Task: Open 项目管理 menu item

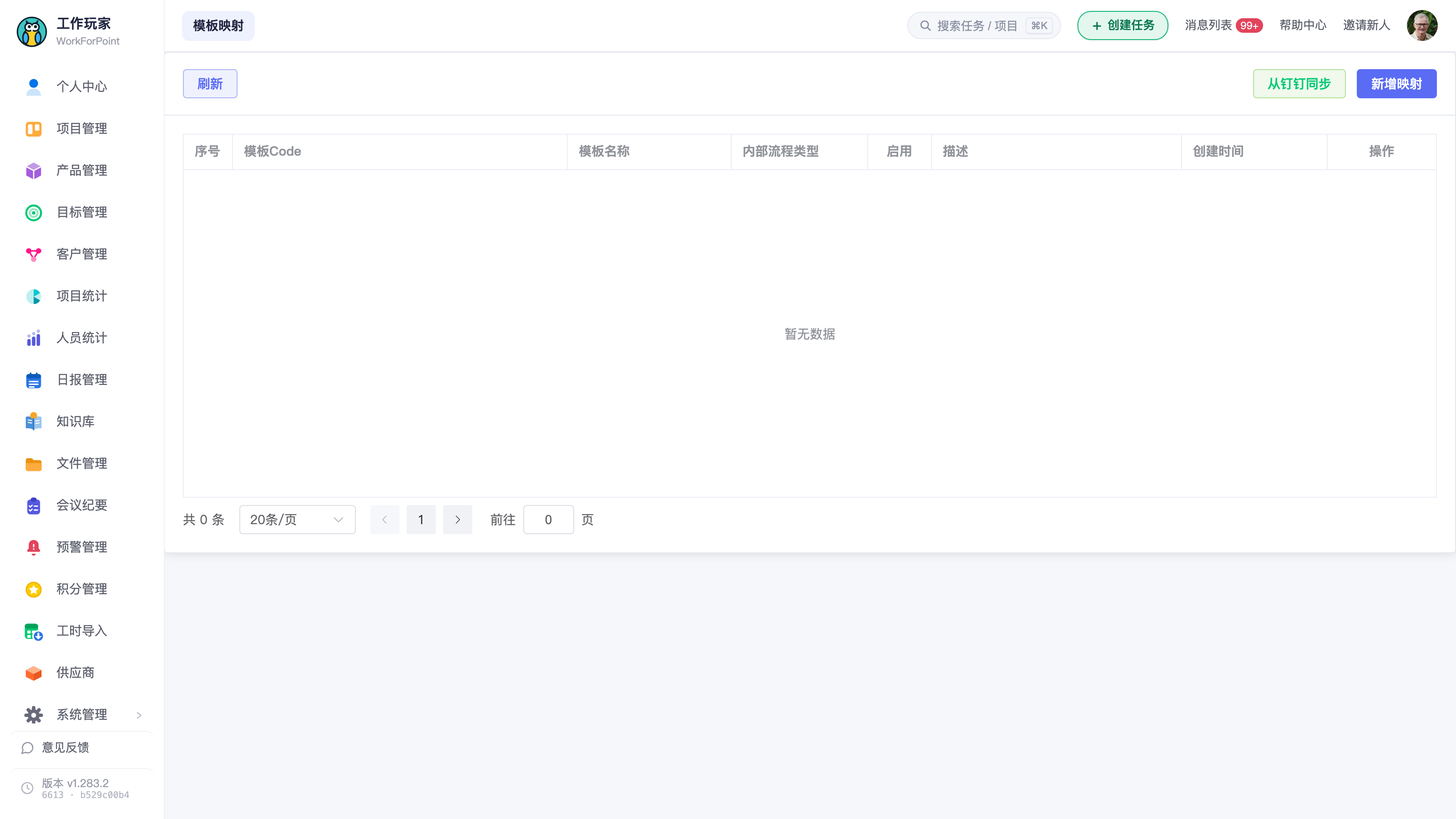Action: coord(82,129)
